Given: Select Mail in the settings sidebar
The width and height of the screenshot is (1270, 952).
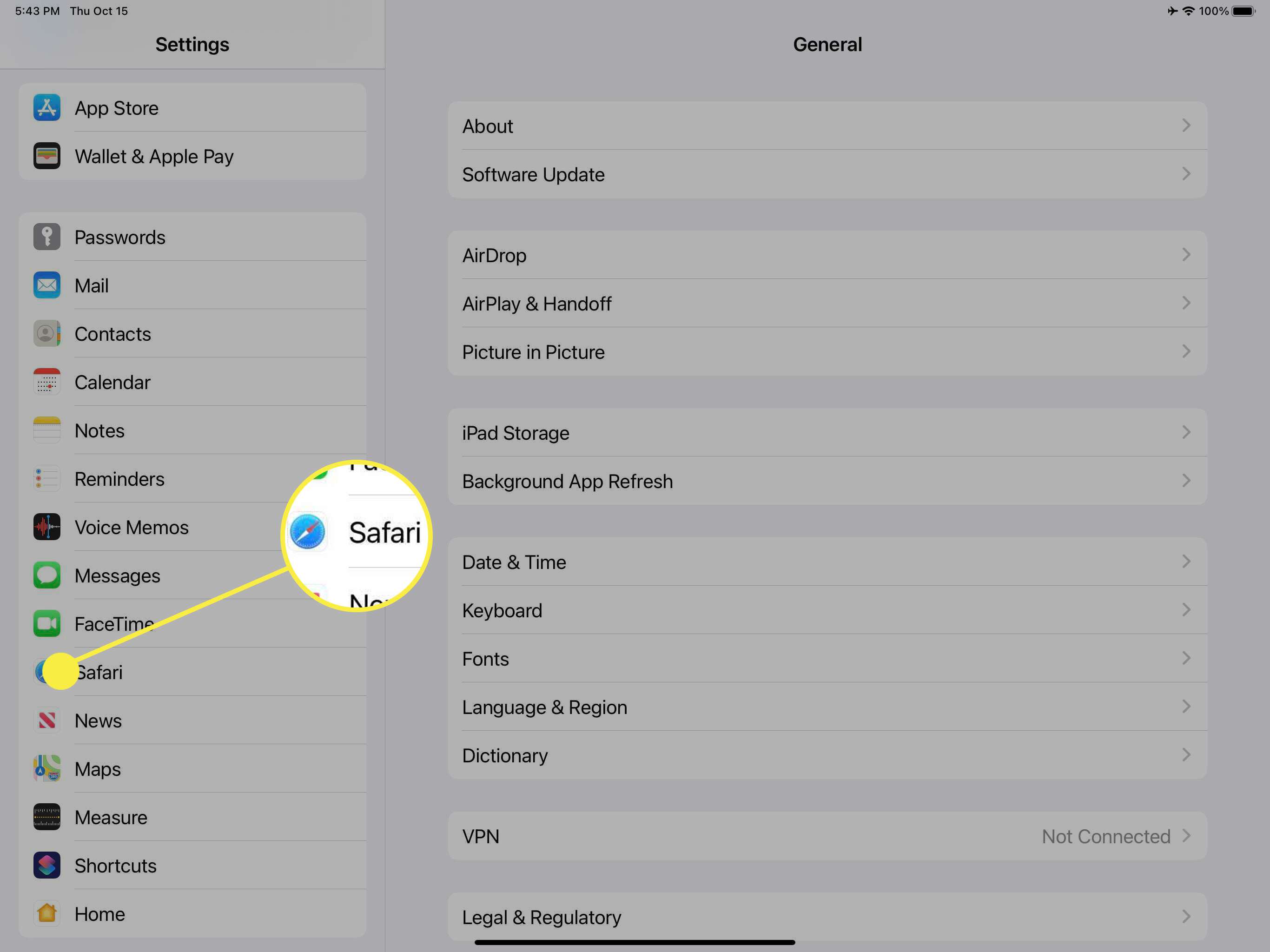Looking at the screenshot, I should 192,285.
